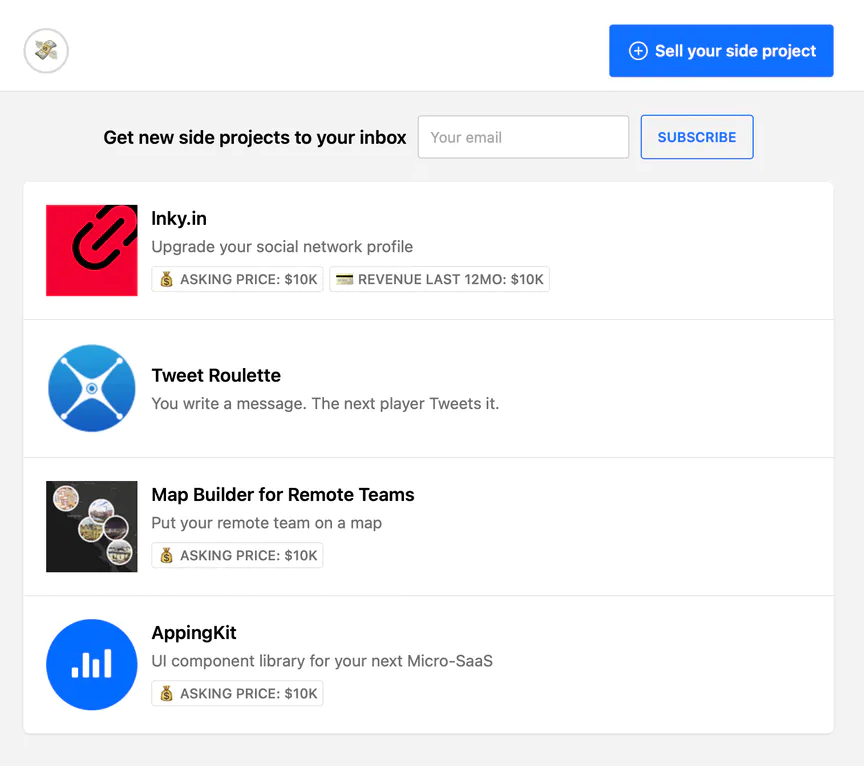Click Map Builder Asking Price $10K tag

click(x=237, y=555)
